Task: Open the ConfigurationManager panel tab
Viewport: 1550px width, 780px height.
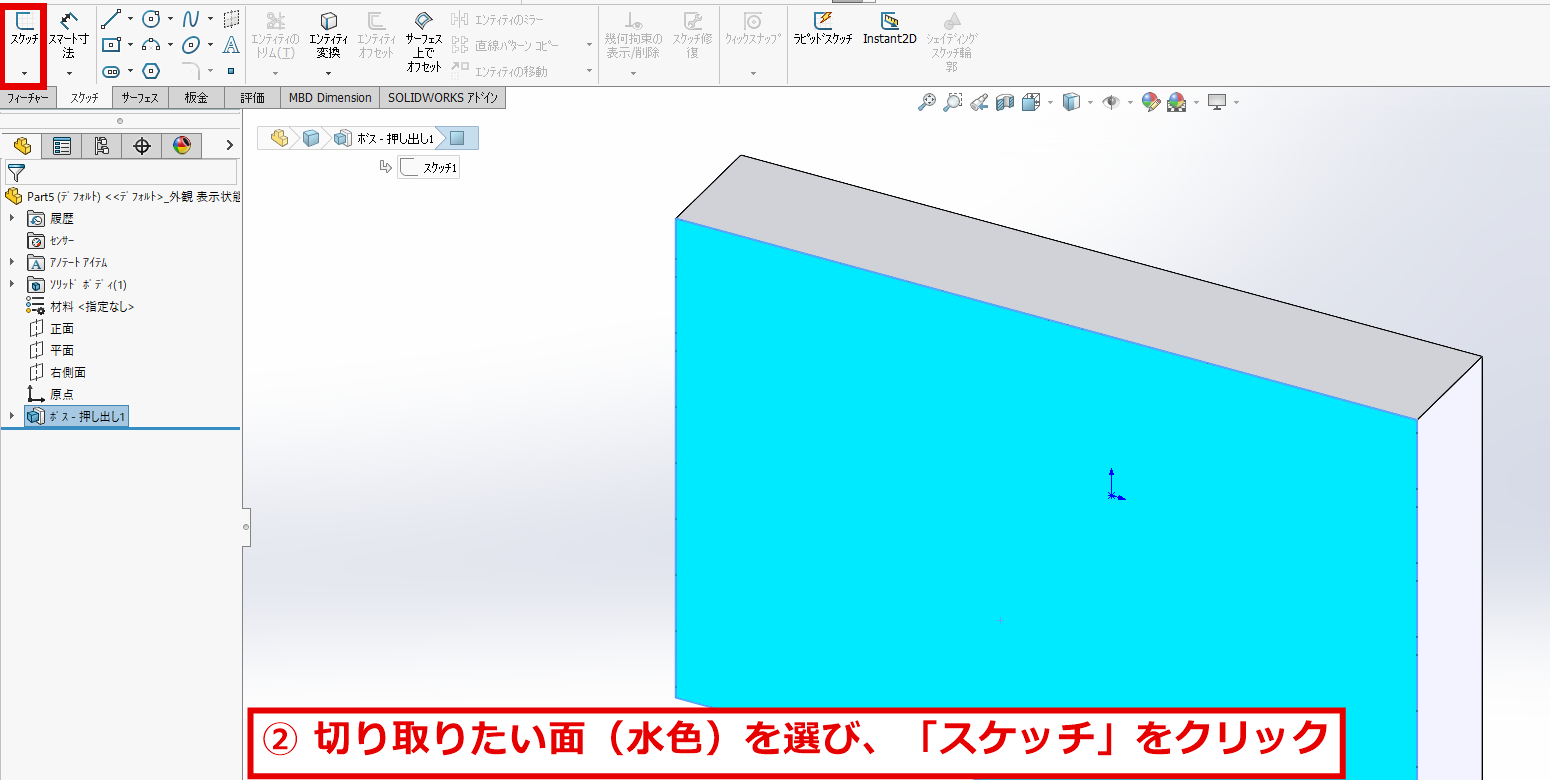Action: click(x=102, y=146)
